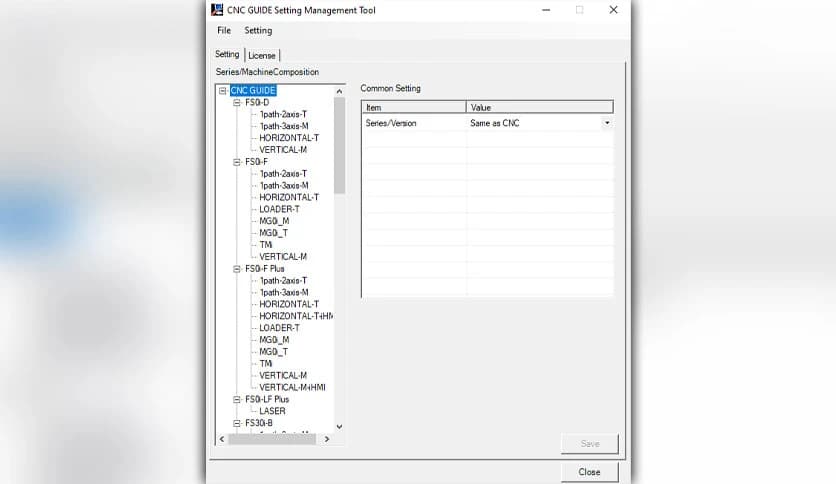The height and width of the screenshot is (484, 836).
Task: Minimize the Setting Management Tool window
Action: pos(546,10)
